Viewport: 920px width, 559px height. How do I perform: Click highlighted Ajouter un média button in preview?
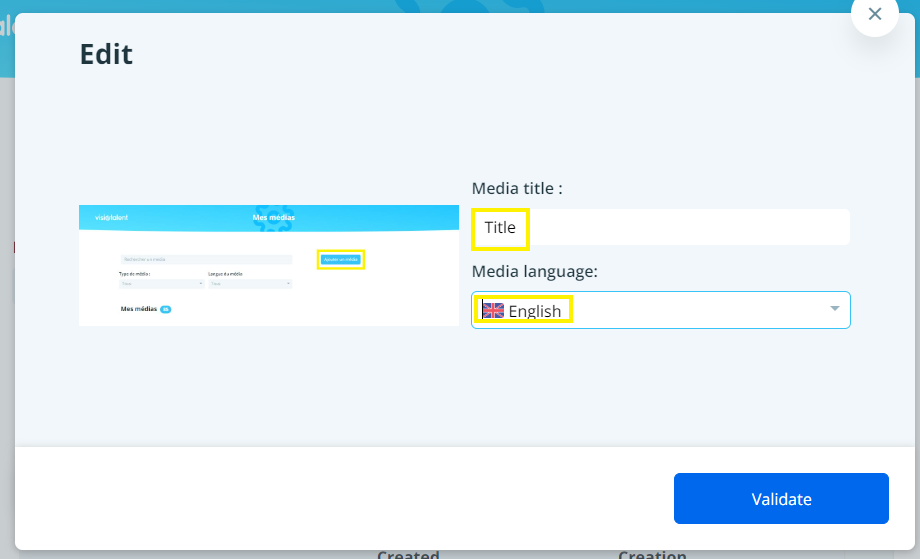click(x=341, y=260)
